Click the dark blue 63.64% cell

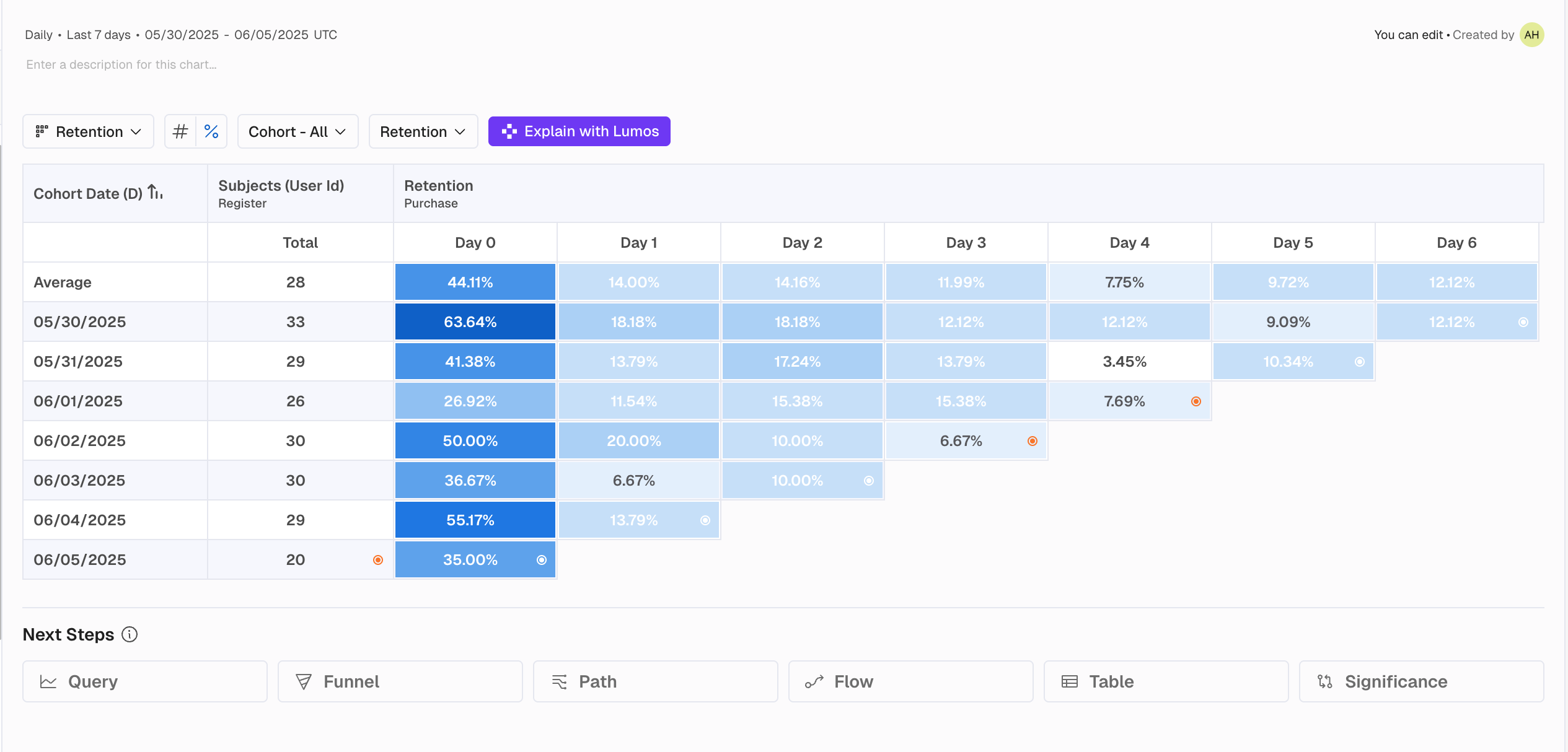point(475,322)
